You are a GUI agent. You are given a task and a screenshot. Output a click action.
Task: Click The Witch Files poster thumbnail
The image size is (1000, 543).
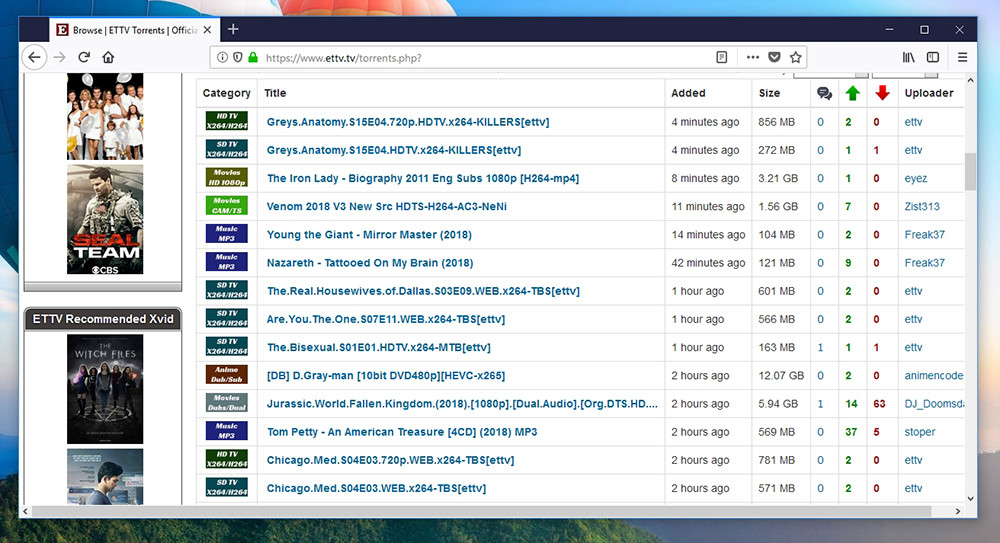[105, 389]
